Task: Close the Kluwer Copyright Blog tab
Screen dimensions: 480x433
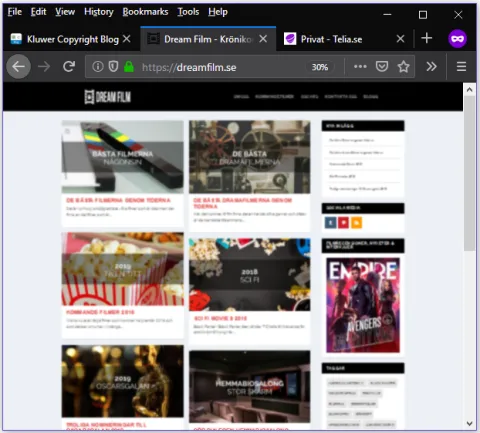Action: tap(127, 39)
